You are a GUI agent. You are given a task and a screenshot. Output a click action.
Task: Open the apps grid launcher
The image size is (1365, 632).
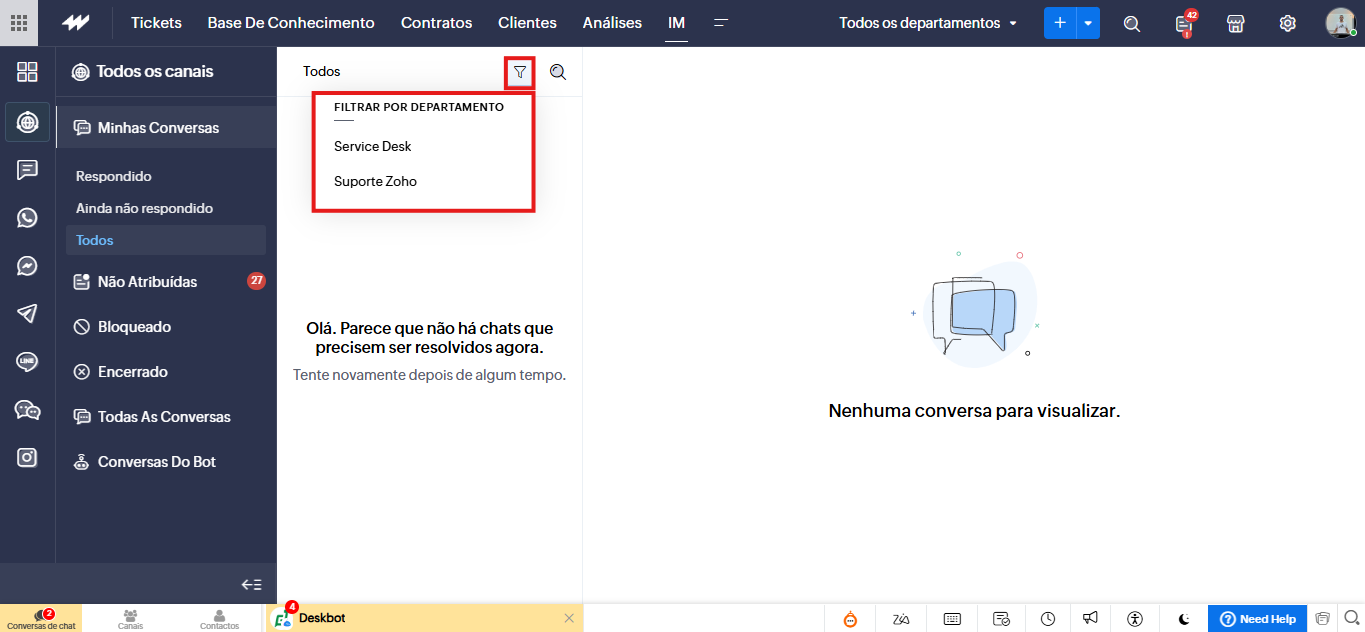19,23
